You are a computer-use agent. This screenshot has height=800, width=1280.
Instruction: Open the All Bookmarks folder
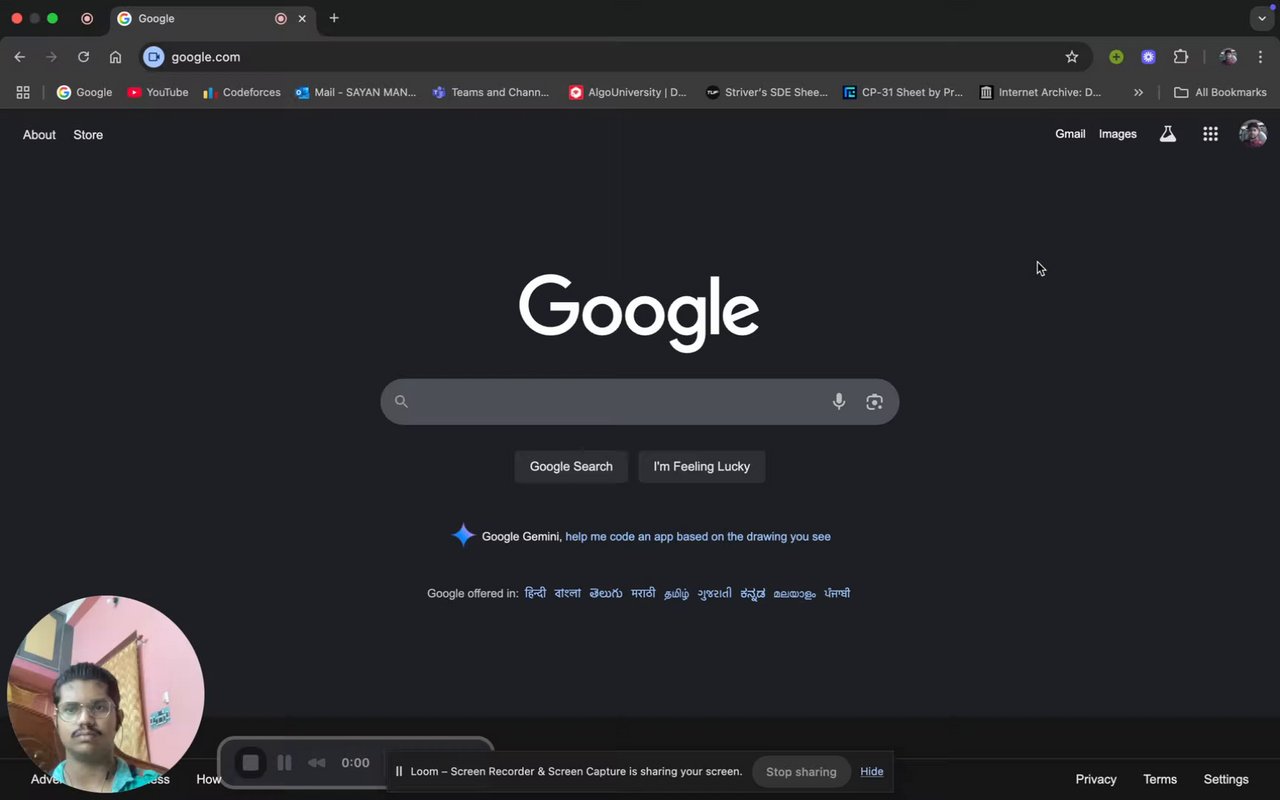click(1220, 92)
